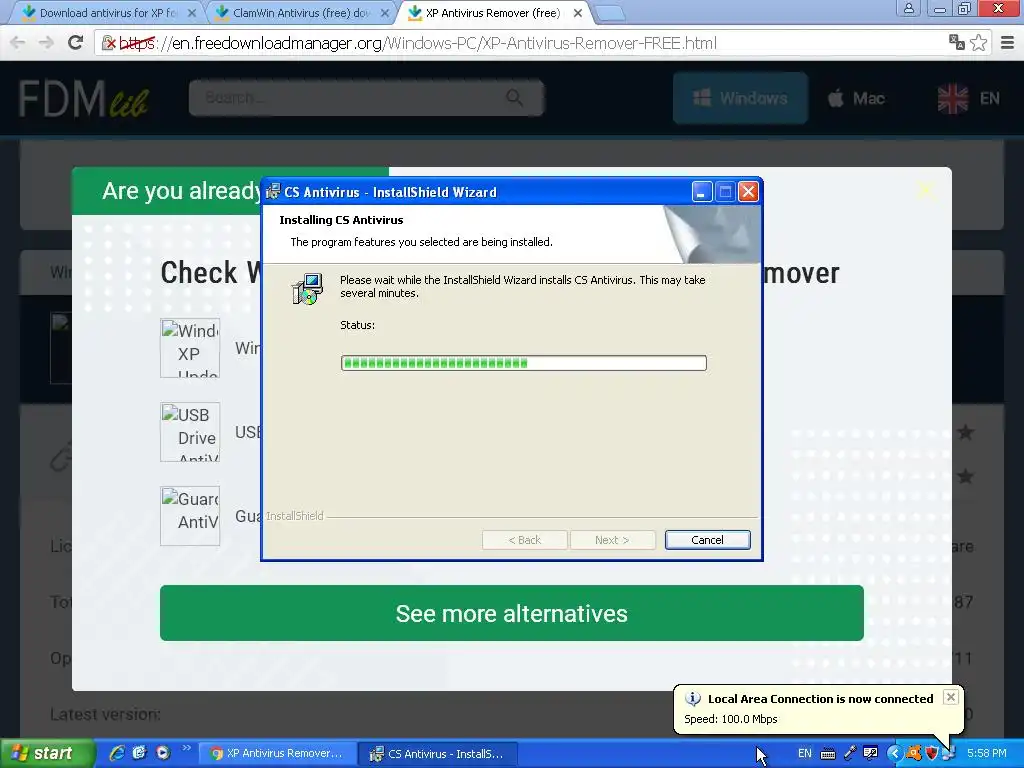Click the EN language bar indicator

click(x=805, y=754)
